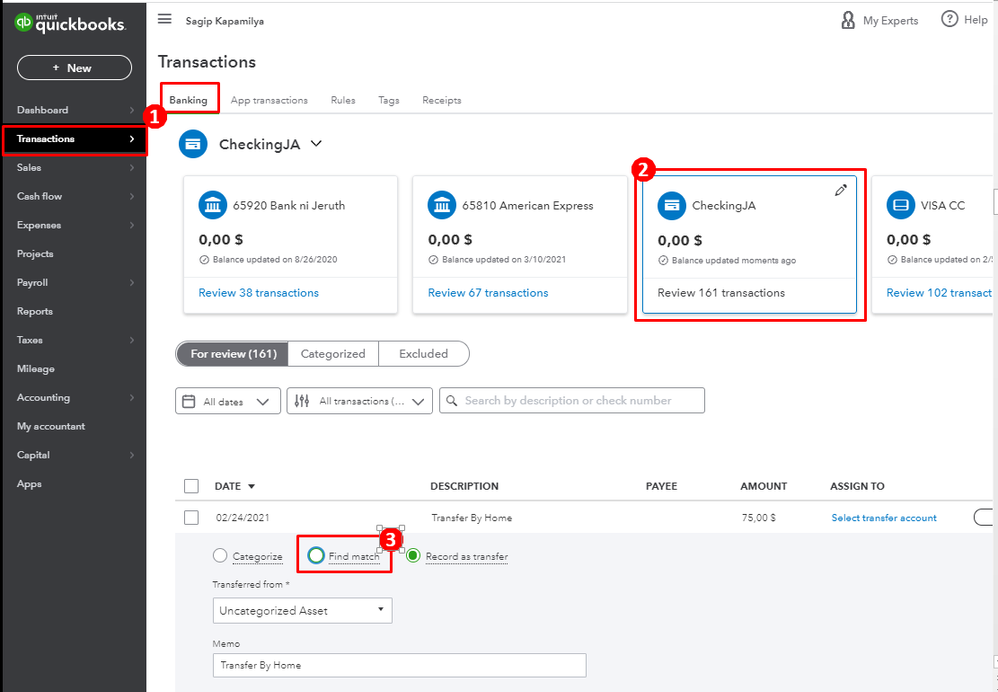Tick the select-all transactions checkbox
998x692 pixels.
point(191,486)
